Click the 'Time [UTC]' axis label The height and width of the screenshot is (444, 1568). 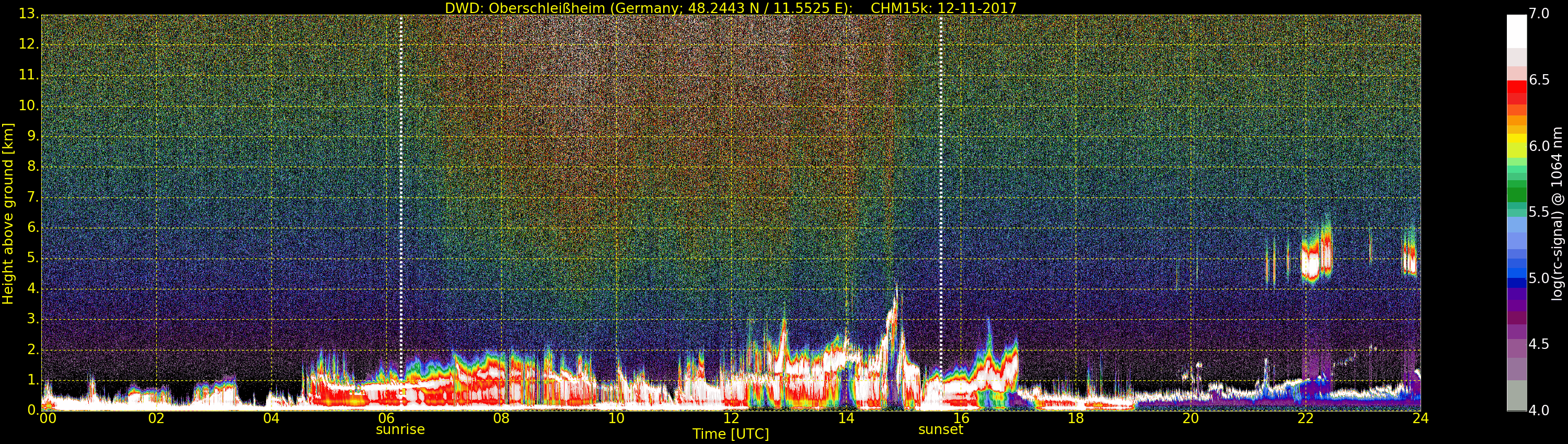(x=731, y=434)
